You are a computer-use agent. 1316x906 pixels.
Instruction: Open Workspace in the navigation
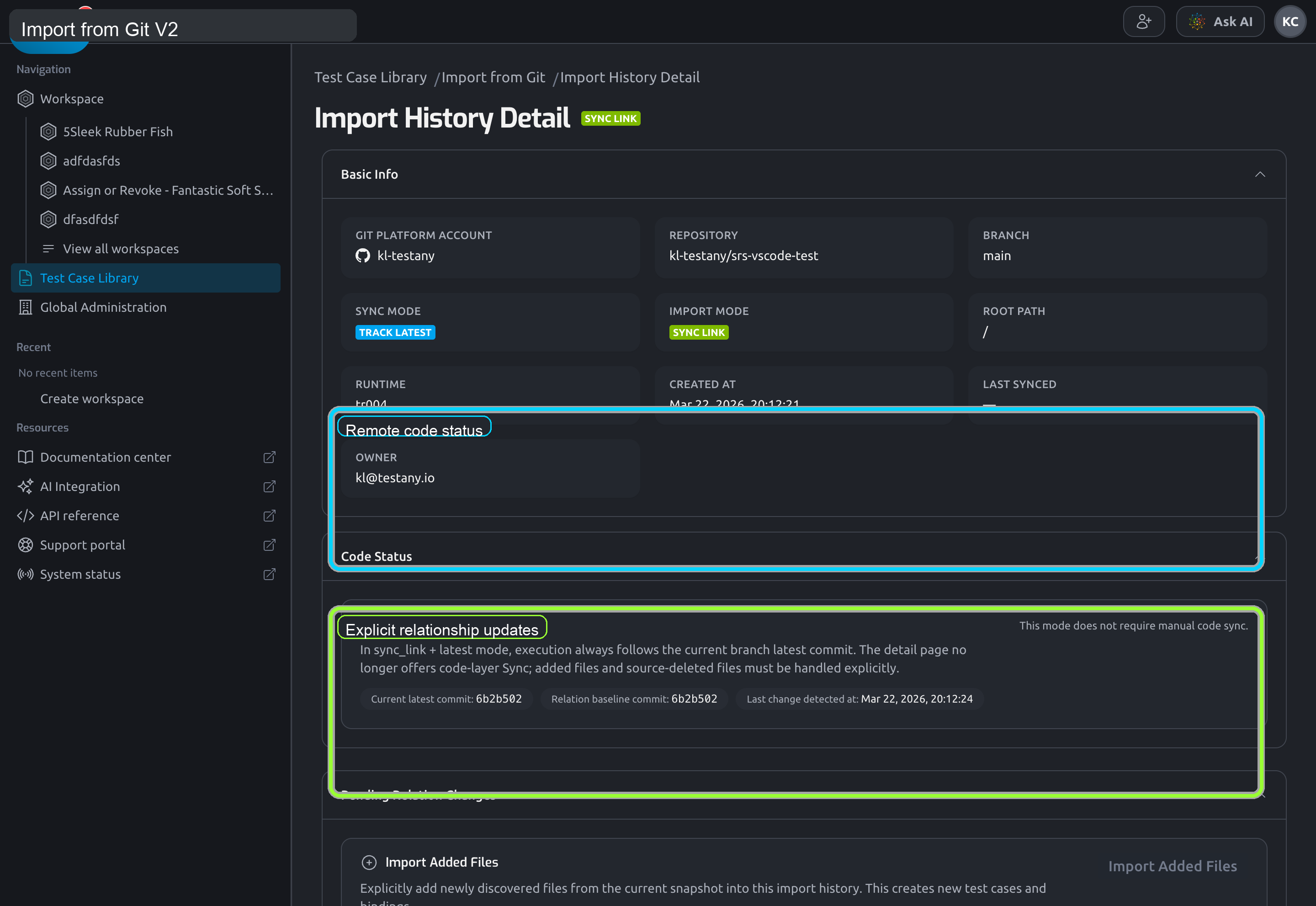coord(71,99)
